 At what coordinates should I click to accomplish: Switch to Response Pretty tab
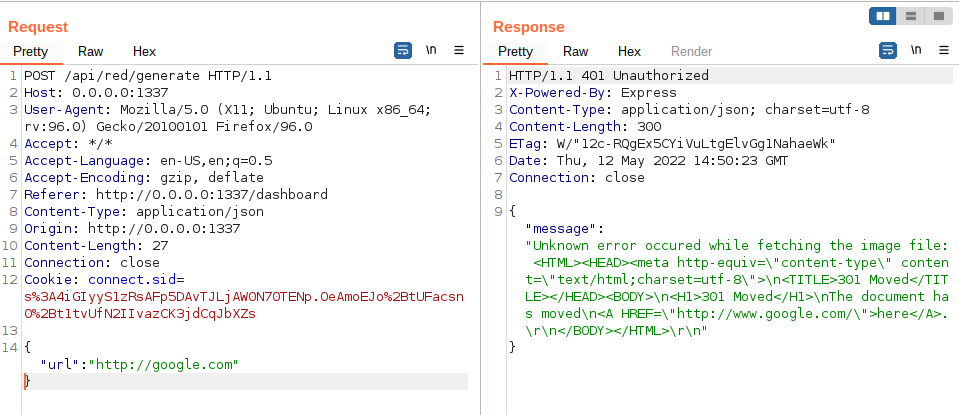point(516,52)
